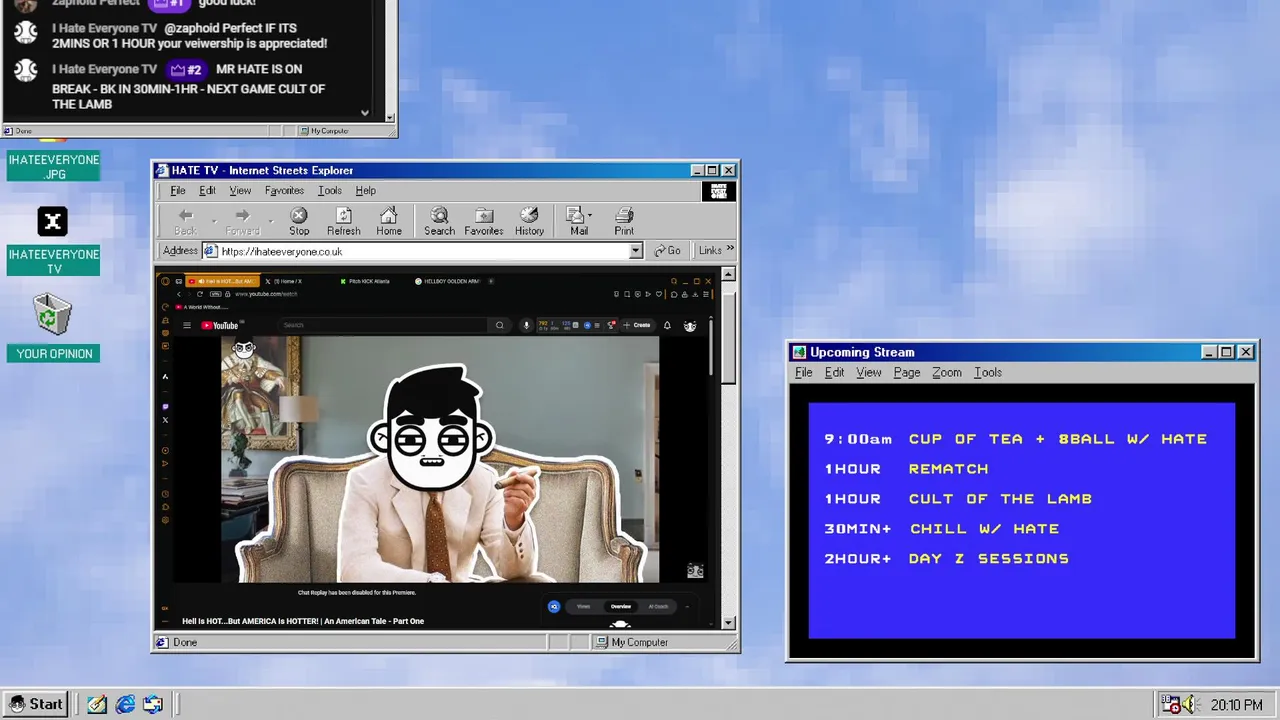Viewport: 1280px width, 720px height.
Task: Open the Help menu in HATE TV
Action: [x=365, y=190]
